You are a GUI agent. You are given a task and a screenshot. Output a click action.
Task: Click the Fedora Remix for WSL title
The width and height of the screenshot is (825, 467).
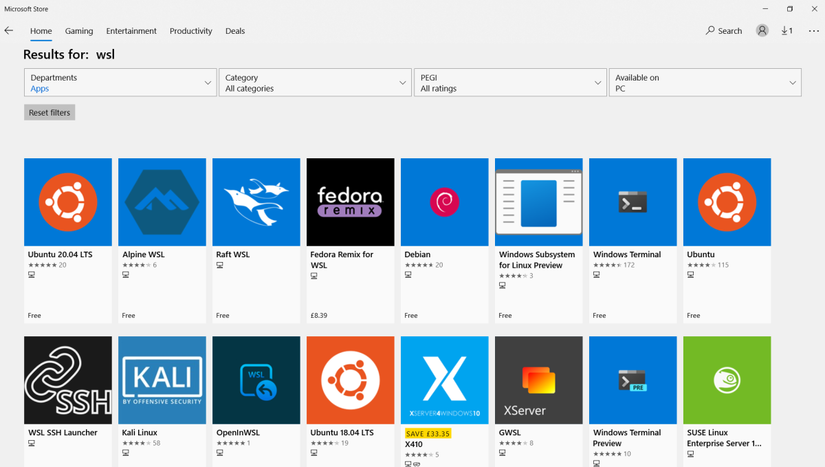tap(341, 260)
